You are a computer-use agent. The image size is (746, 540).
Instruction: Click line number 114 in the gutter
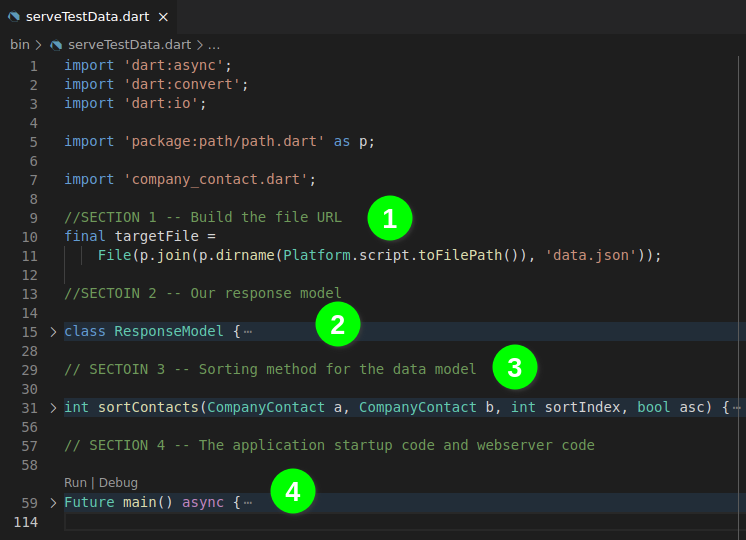[26, 522]
